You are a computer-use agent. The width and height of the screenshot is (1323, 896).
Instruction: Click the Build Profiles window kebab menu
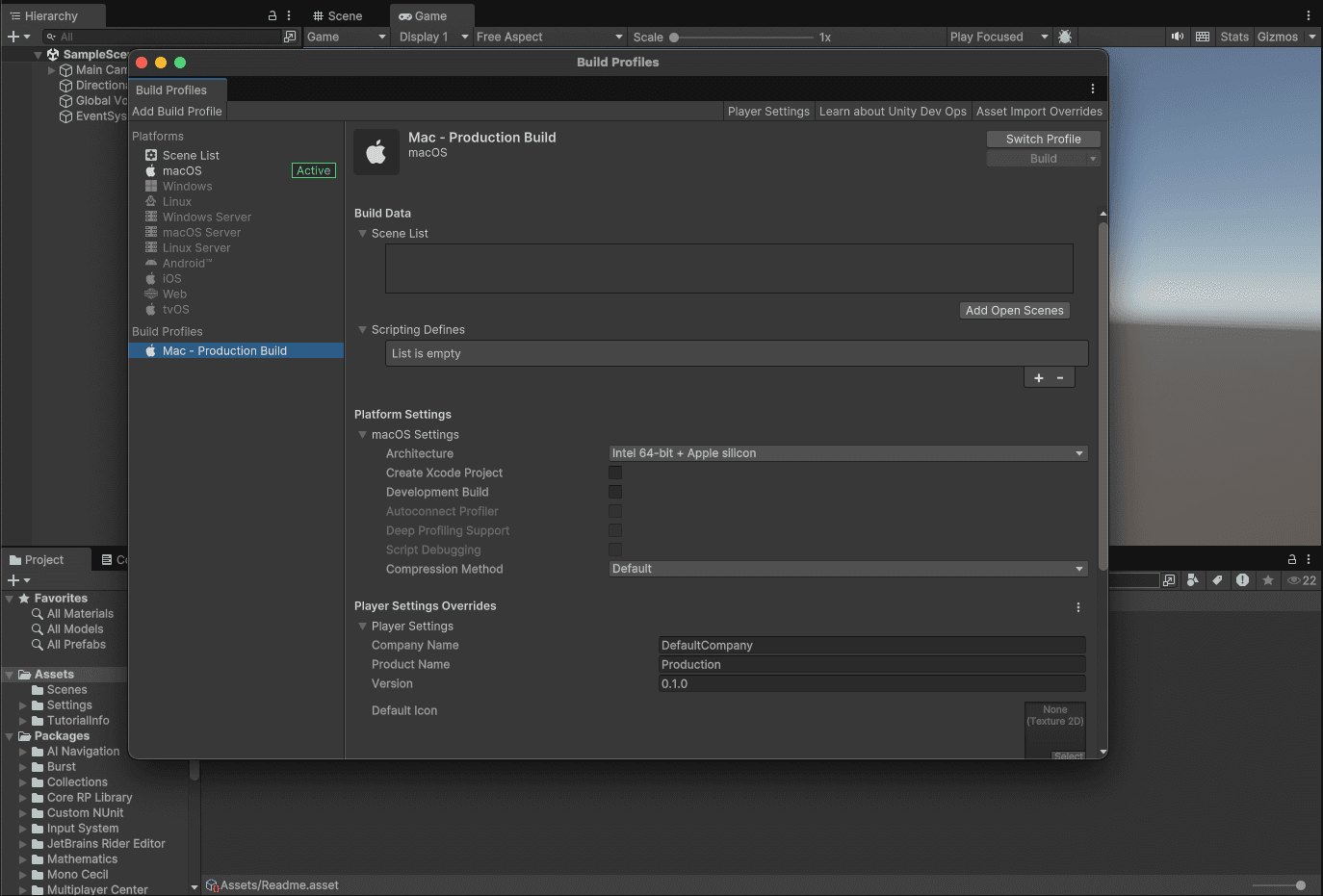point(1092,89)
